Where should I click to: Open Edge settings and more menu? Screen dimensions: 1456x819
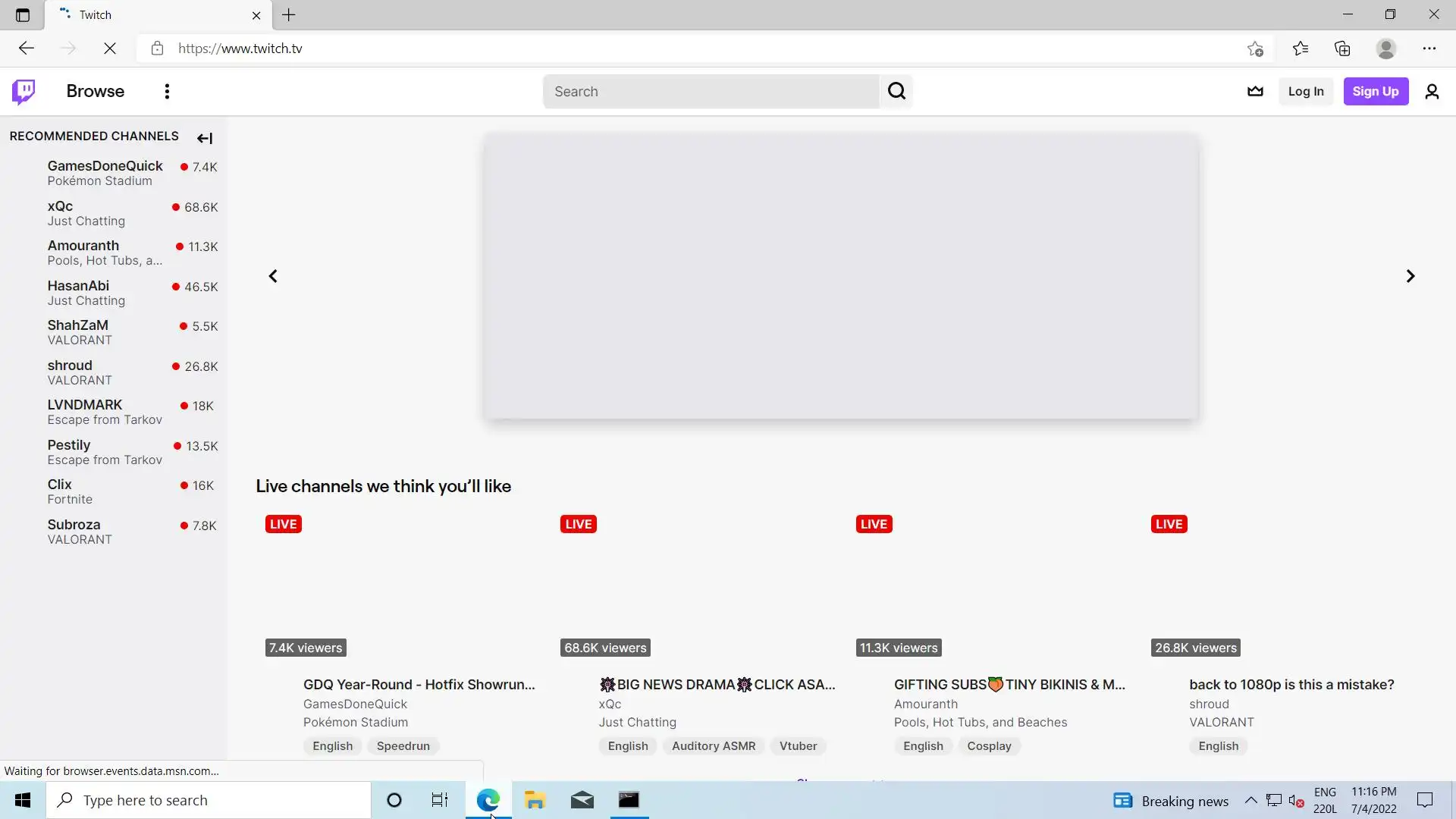[x=1429, y=49]
